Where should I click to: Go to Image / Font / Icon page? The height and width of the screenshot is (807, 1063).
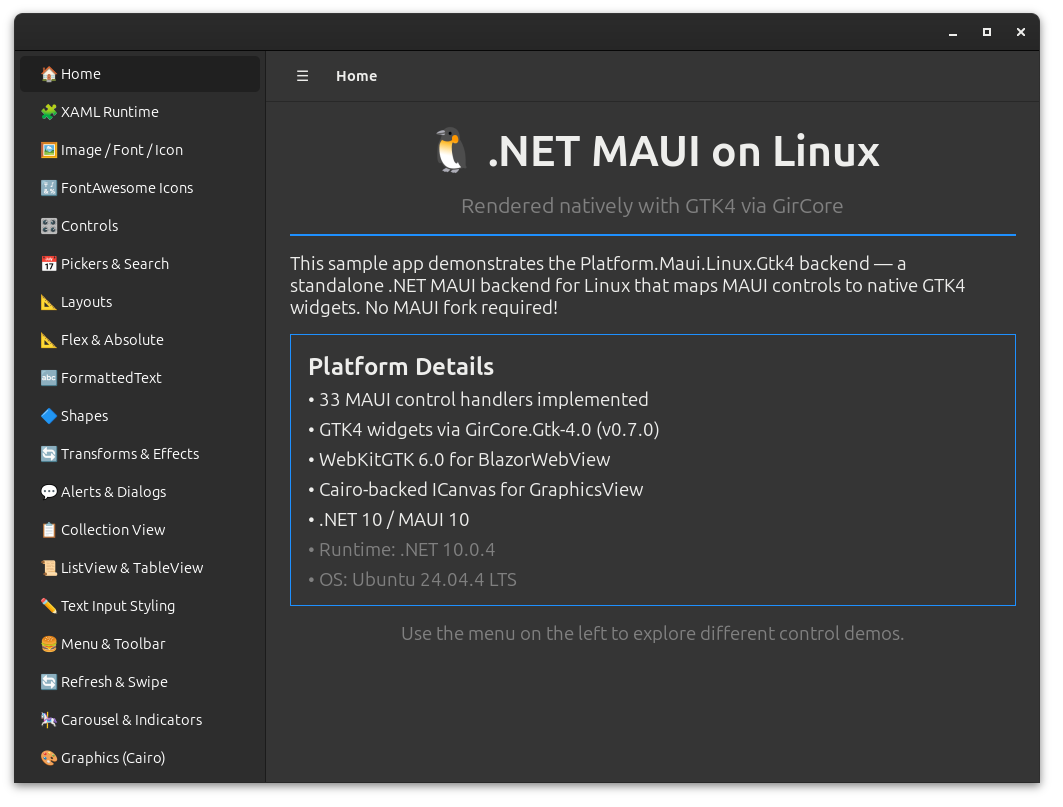click(122, 150)
